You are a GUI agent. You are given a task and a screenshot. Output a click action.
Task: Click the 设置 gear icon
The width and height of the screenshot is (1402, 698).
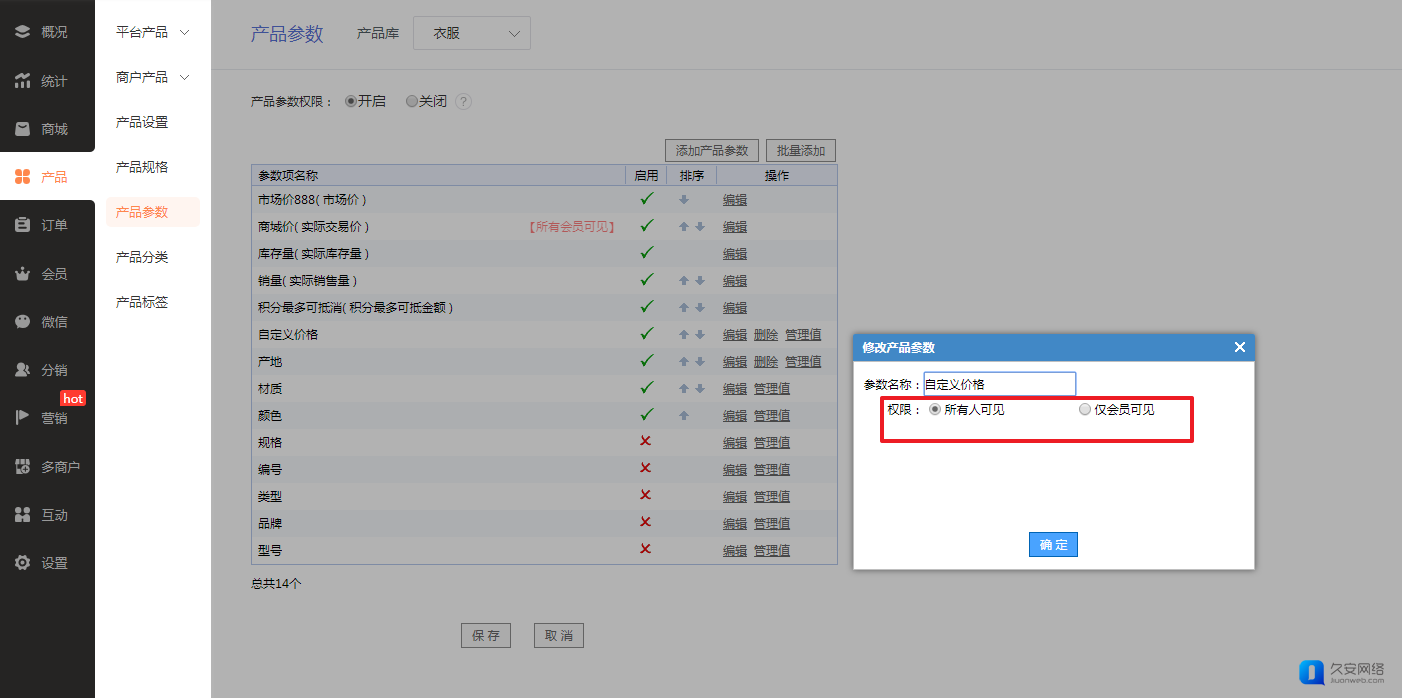22,563
